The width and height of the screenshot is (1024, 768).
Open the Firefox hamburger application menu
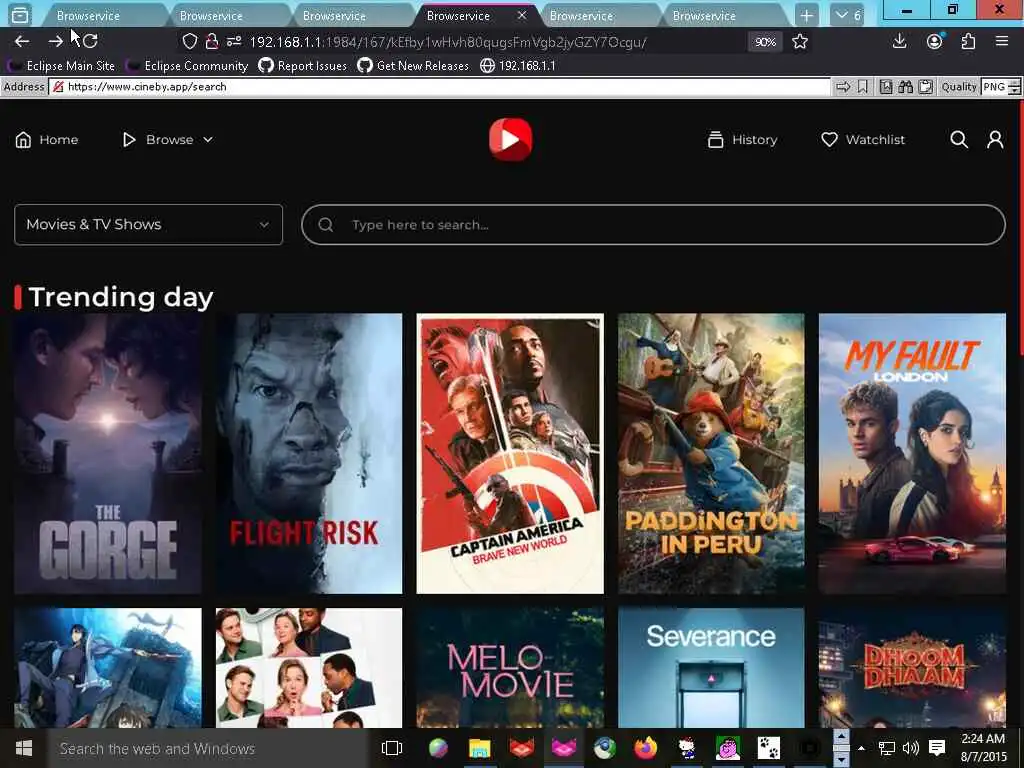pos(1002,41)
